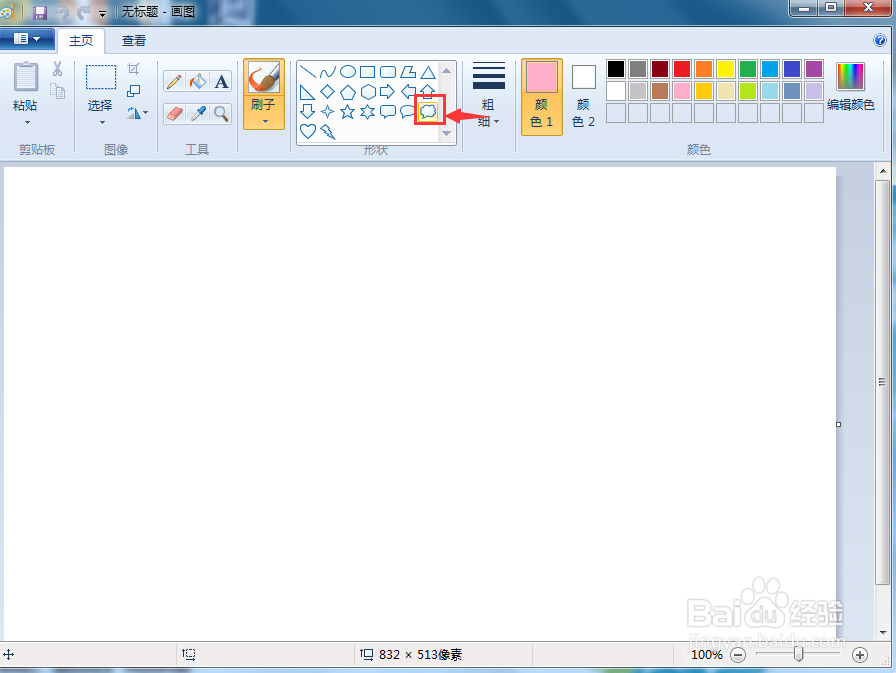
Task: Click the Save icon in title bar
Action: [40, 12]
